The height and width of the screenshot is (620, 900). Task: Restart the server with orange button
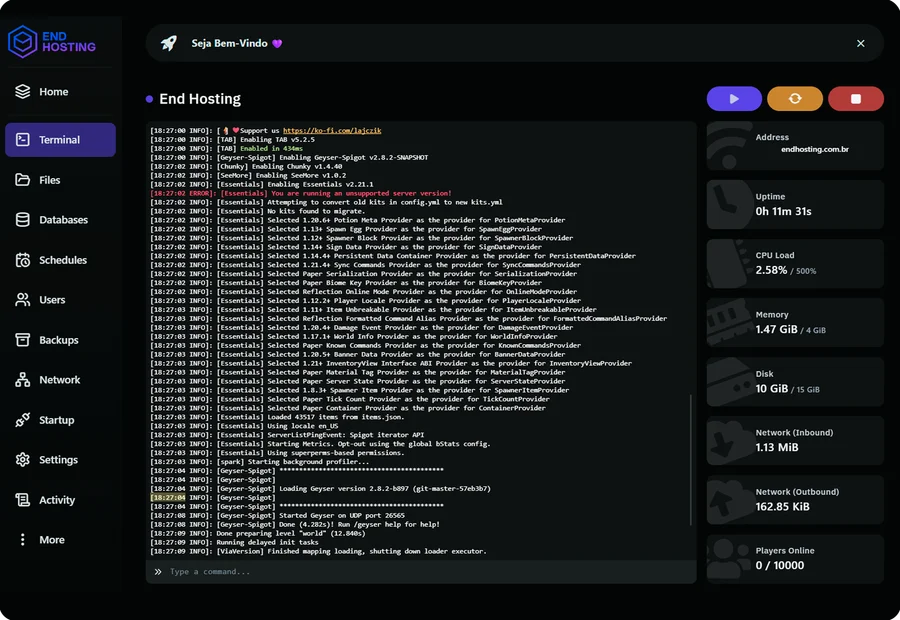tap(795, 99)
